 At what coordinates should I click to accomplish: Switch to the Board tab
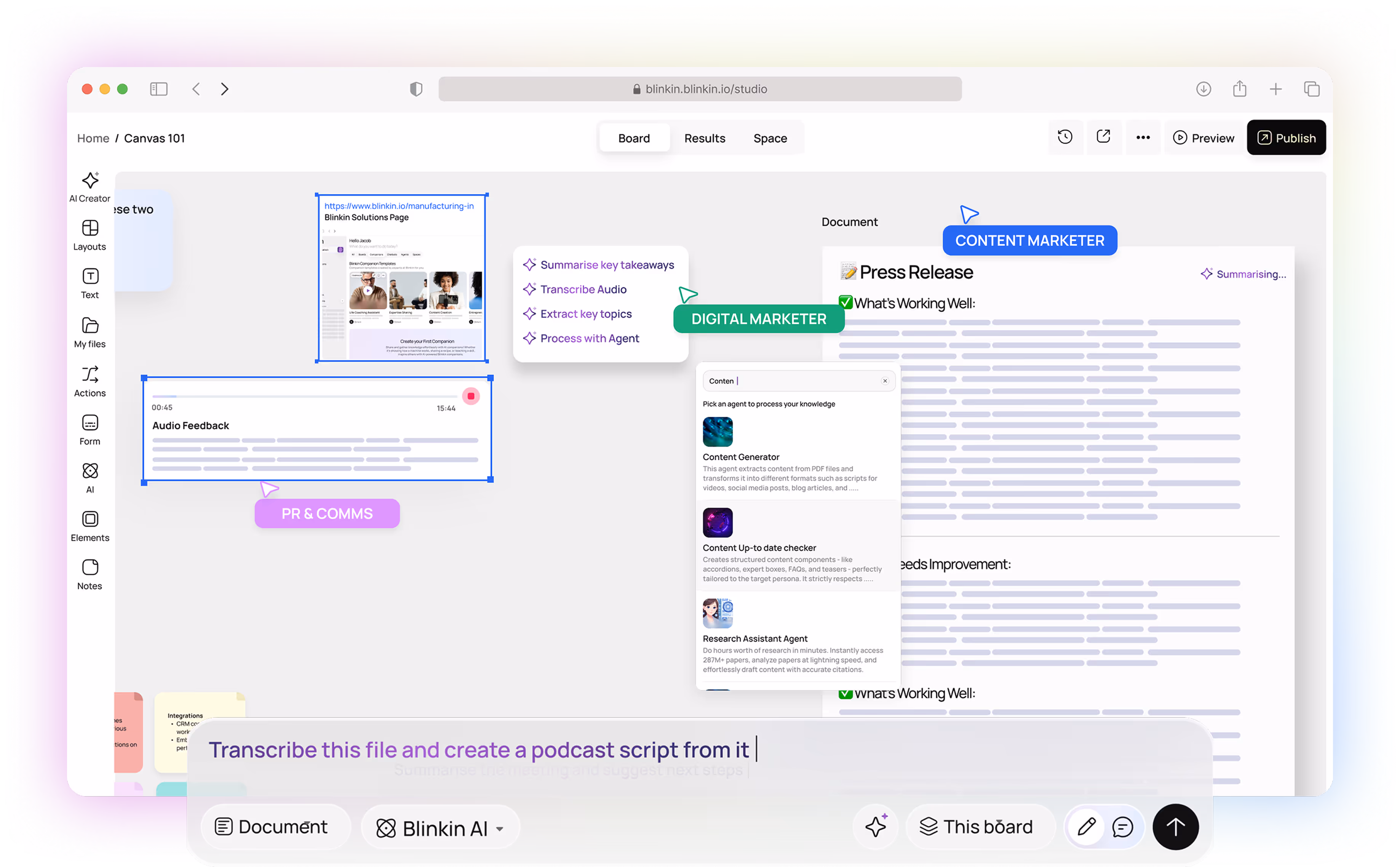tap(634, 138)
